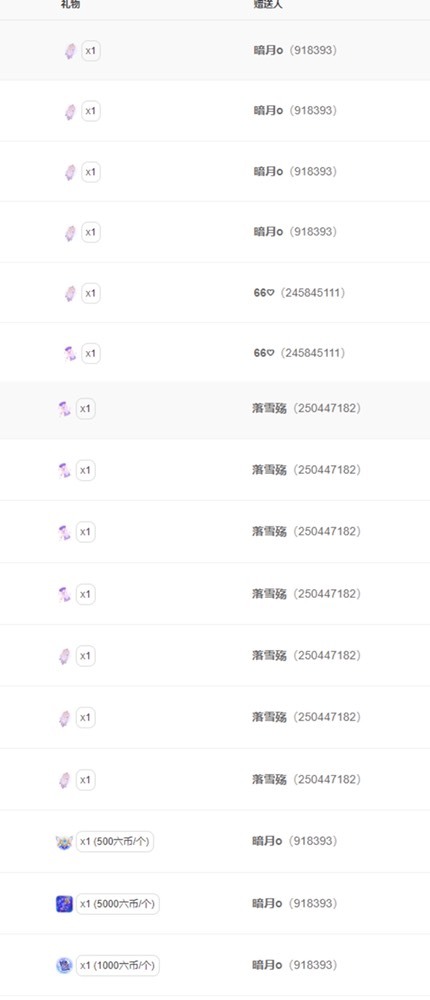This screenshot has width=430, height=1000.
Task: Click the scroll gift icon in the second 66♡ row
Action: click(x=70, y=353)
